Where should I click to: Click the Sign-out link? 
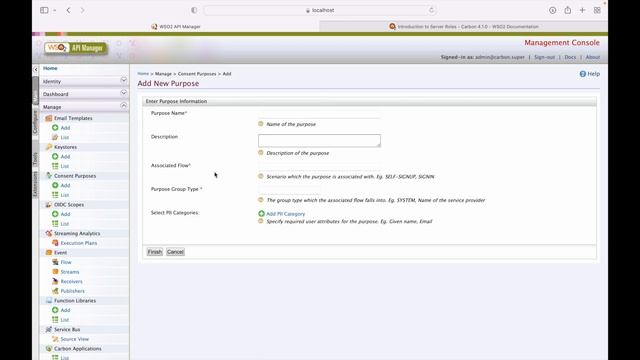544,57
